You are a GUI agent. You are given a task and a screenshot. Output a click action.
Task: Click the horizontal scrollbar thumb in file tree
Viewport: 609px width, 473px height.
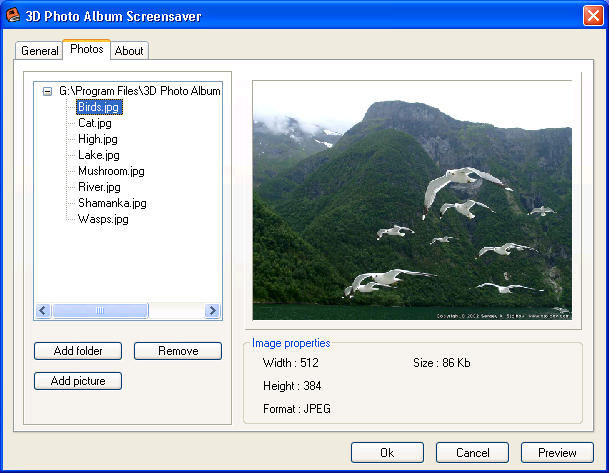tap(100, 310)
